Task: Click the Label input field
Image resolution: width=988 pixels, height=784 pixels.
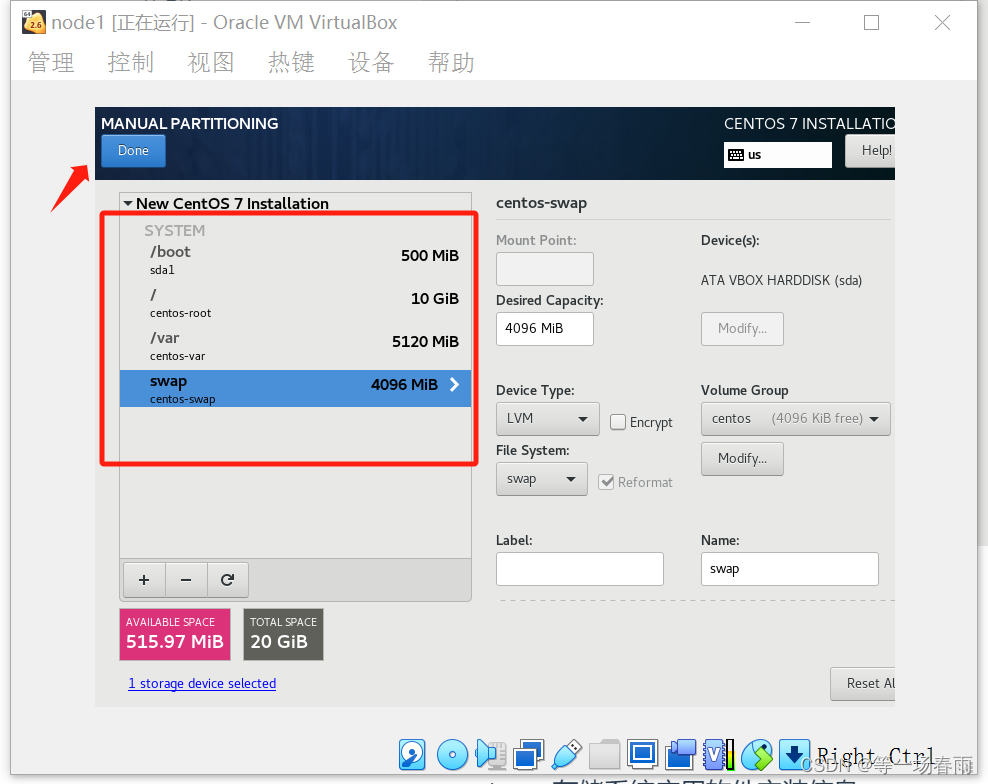Action: (580, 569)
